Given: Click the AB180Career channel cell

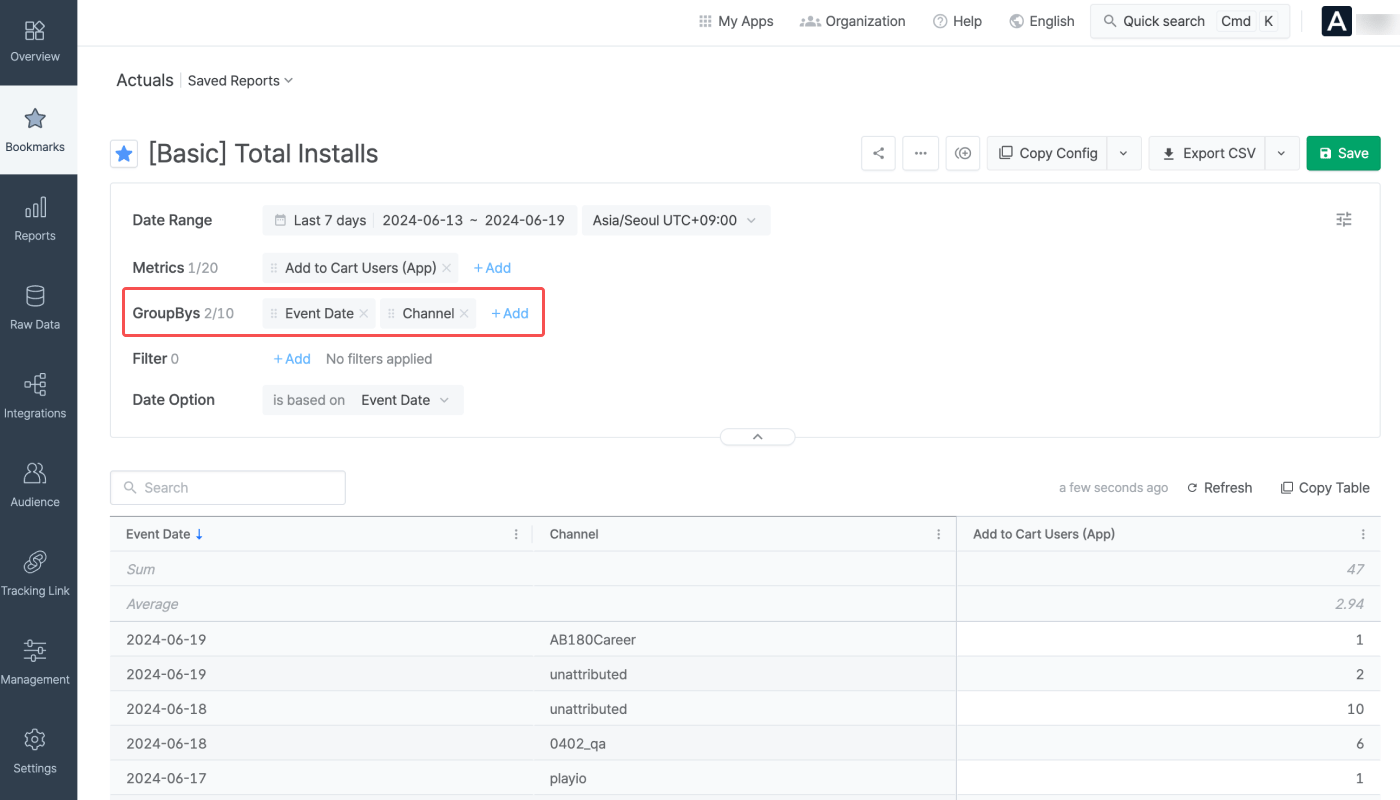Looking at the screenshot, I should tap(592, 639).
